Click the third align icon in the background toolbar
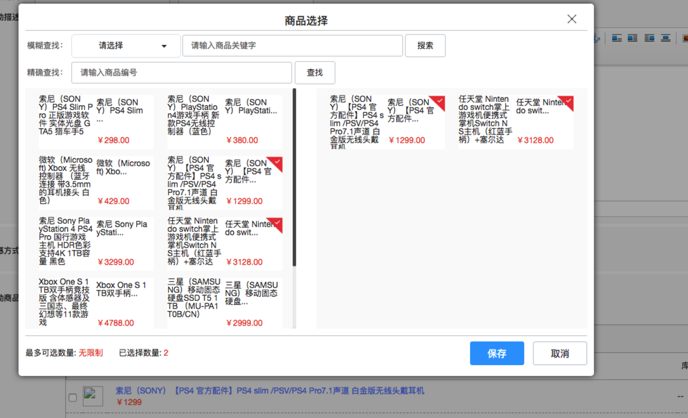 click(x=649, y=38)
